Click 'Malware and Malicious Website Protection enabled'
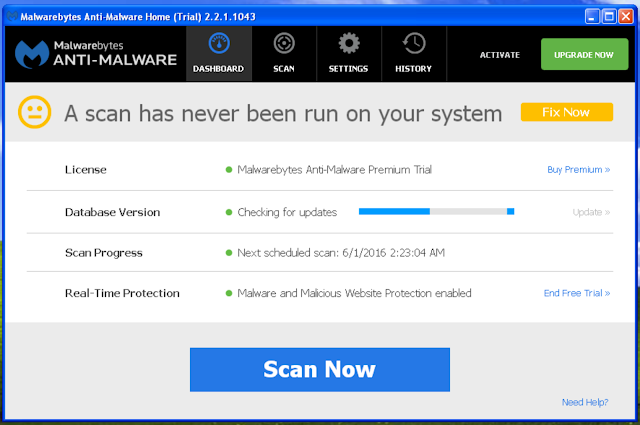640x425 pixels. 354,293
